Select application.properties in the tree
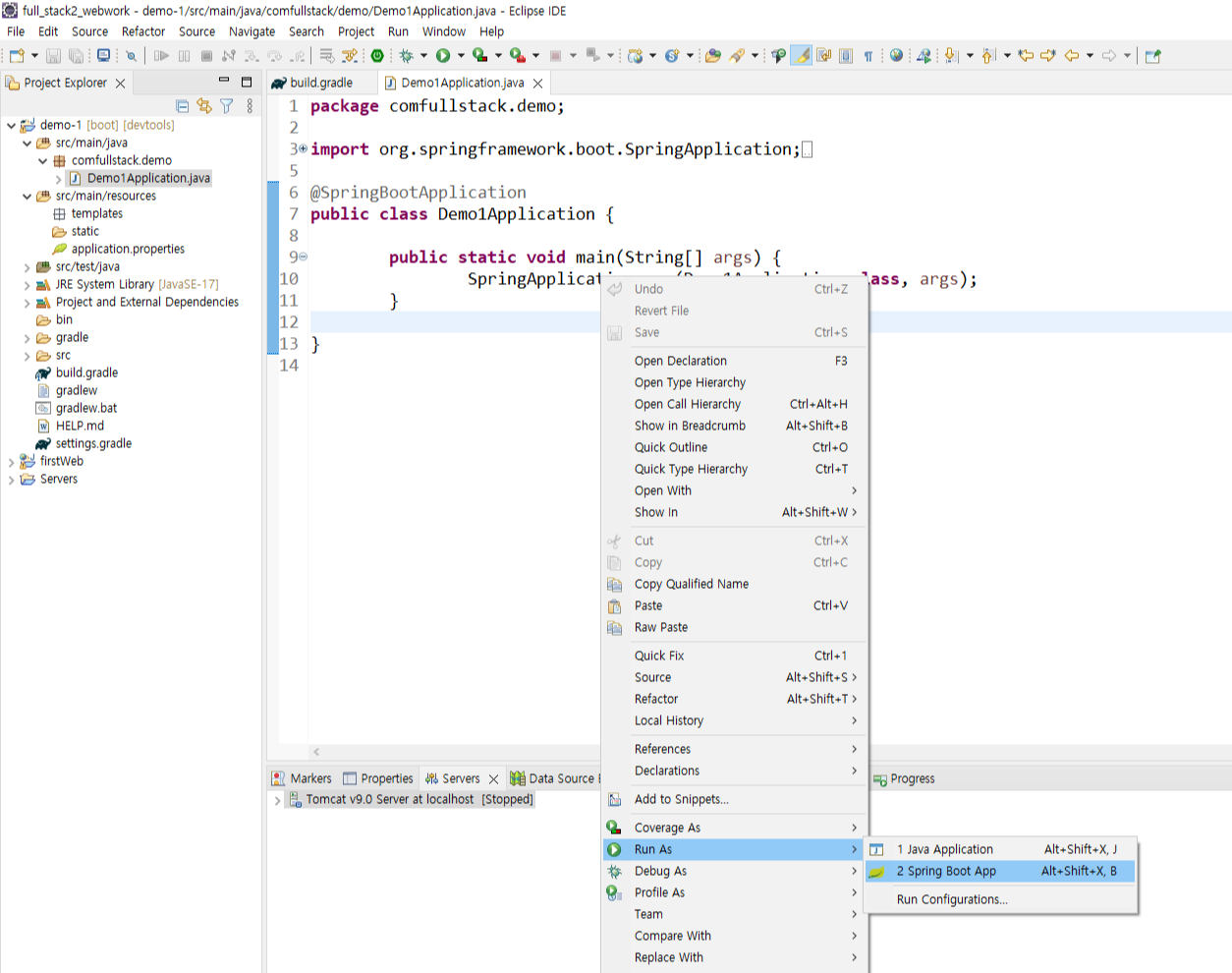This screenshot has height=973, width=1232. (128, 249)
